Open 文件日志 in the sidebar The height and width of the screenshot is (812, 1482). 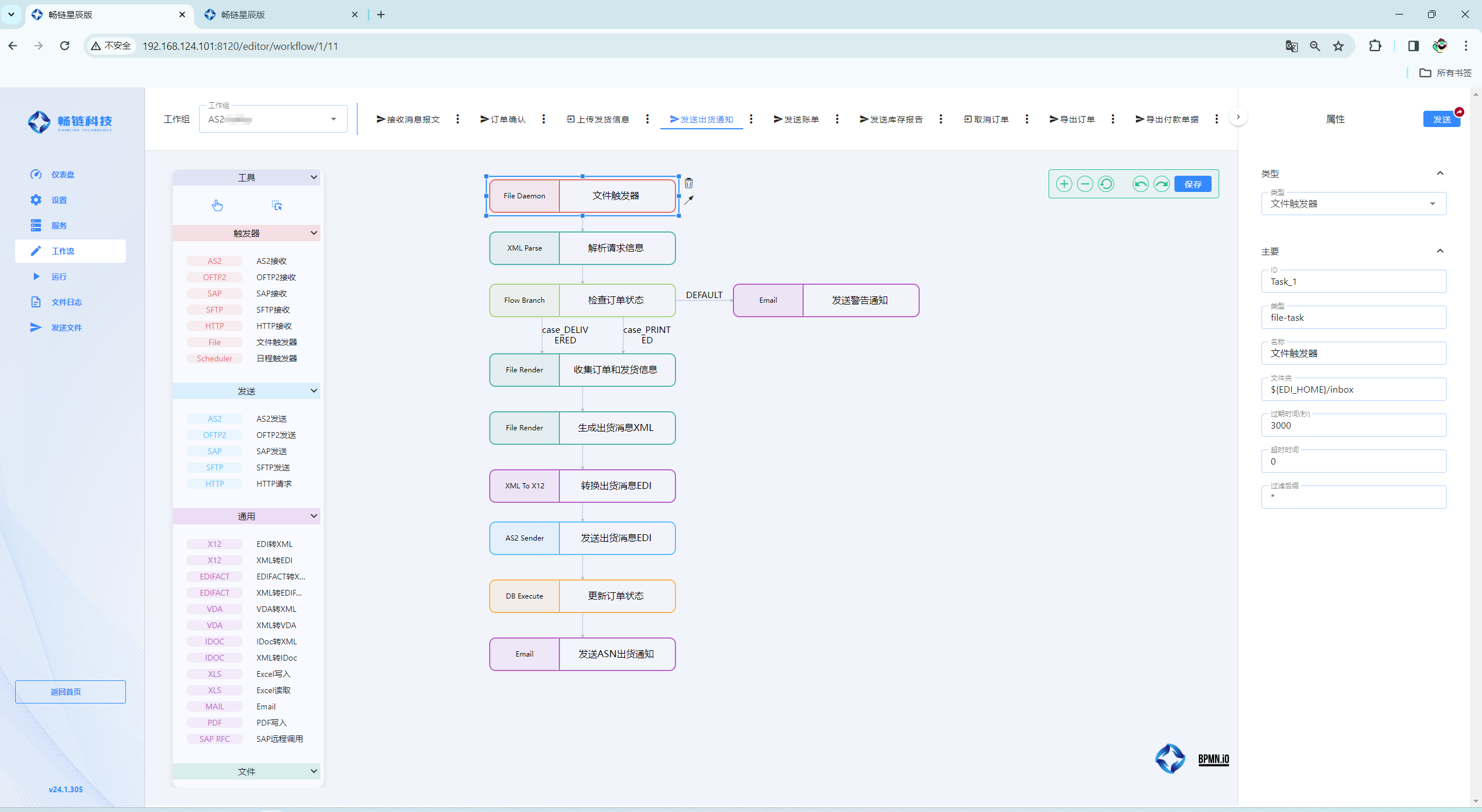pos(66,302)
